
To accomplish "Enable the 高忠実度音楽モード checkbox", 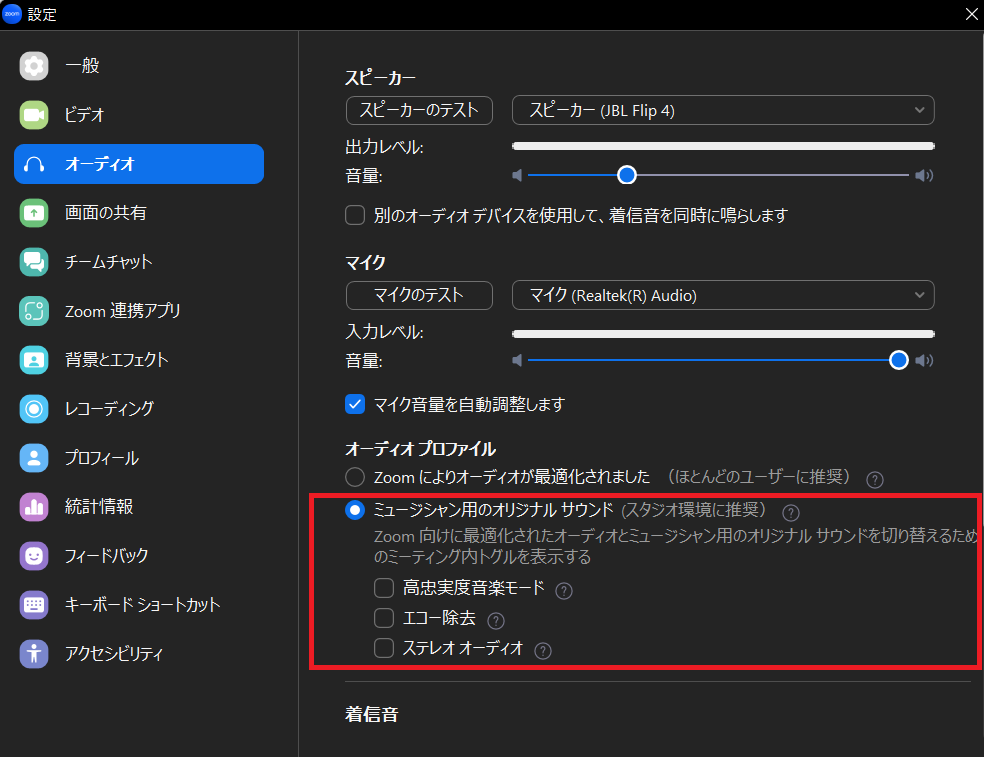I will 384,588.
